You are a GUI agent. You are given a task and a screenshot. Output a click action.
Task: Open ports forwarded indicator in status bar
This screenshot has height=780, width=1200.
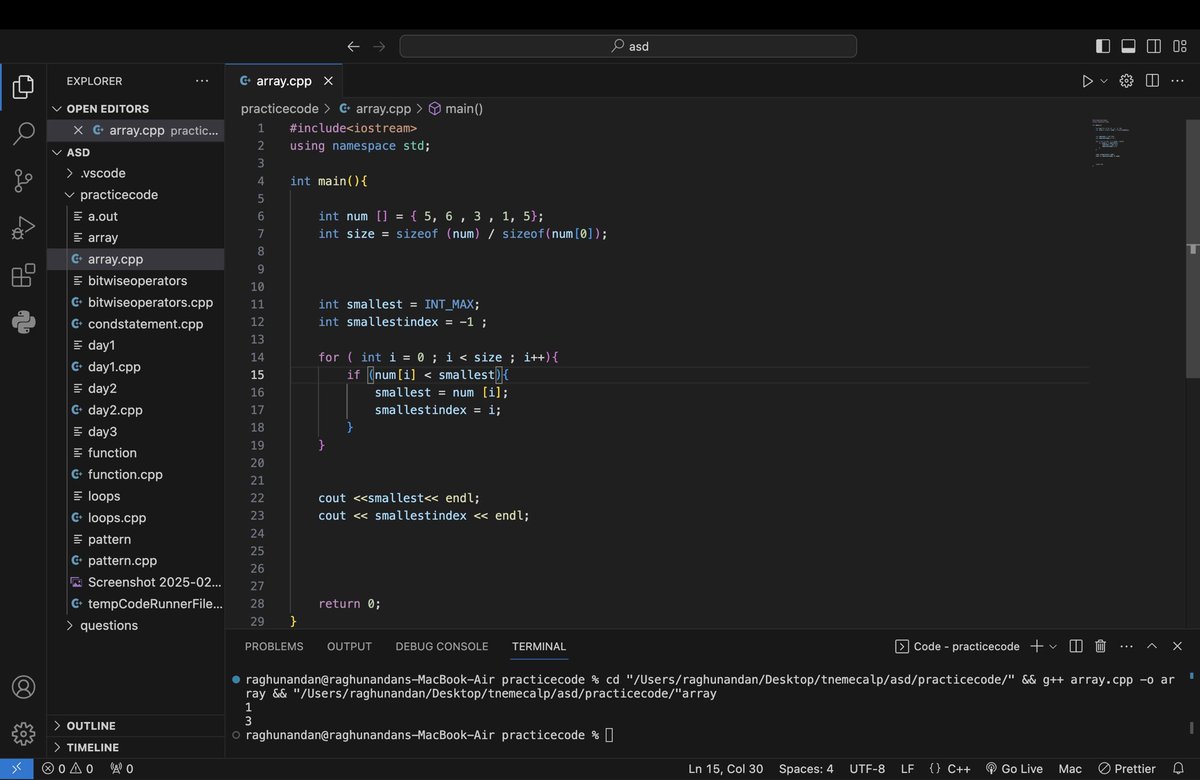tap(121, 769)
